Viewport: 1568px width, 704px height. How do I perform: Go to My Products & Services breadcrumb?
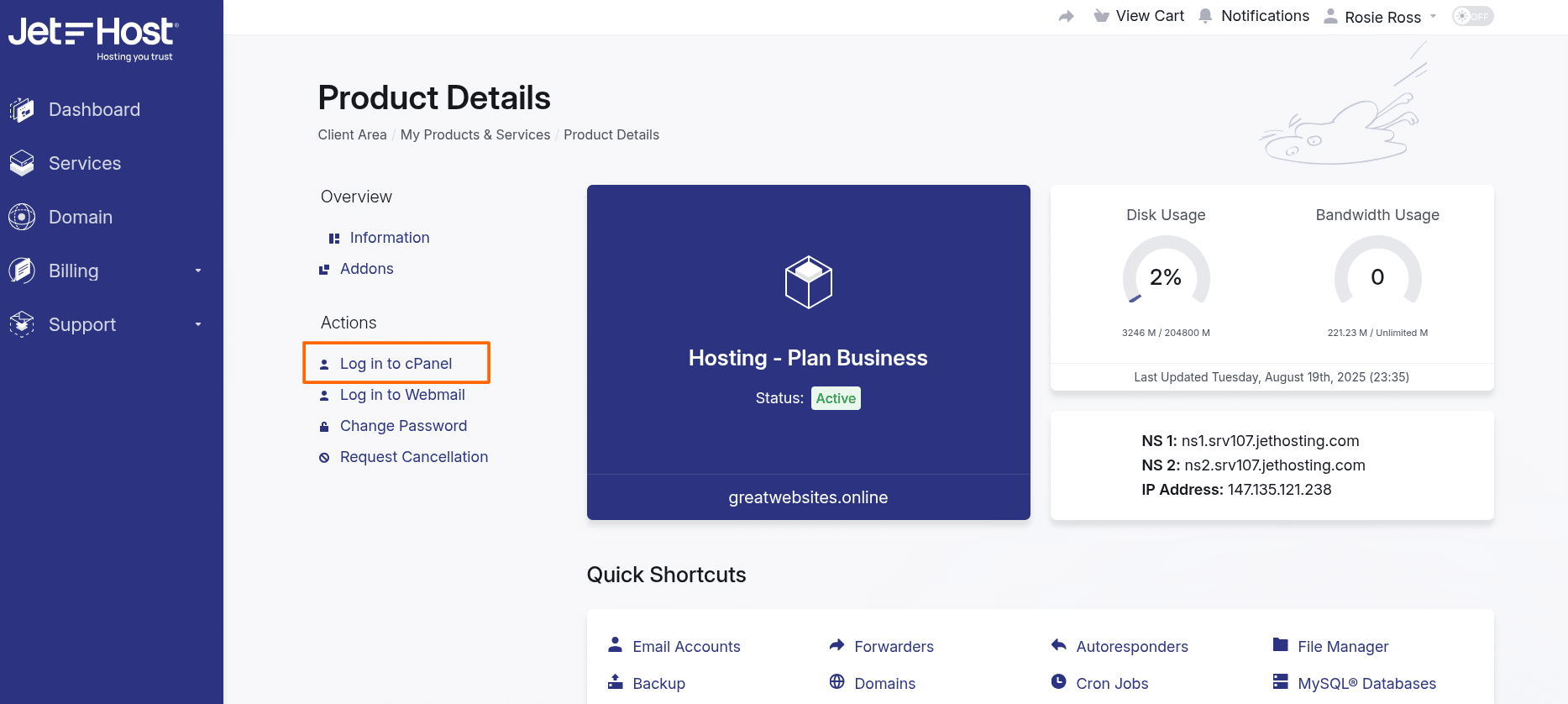tap(475, 134)
